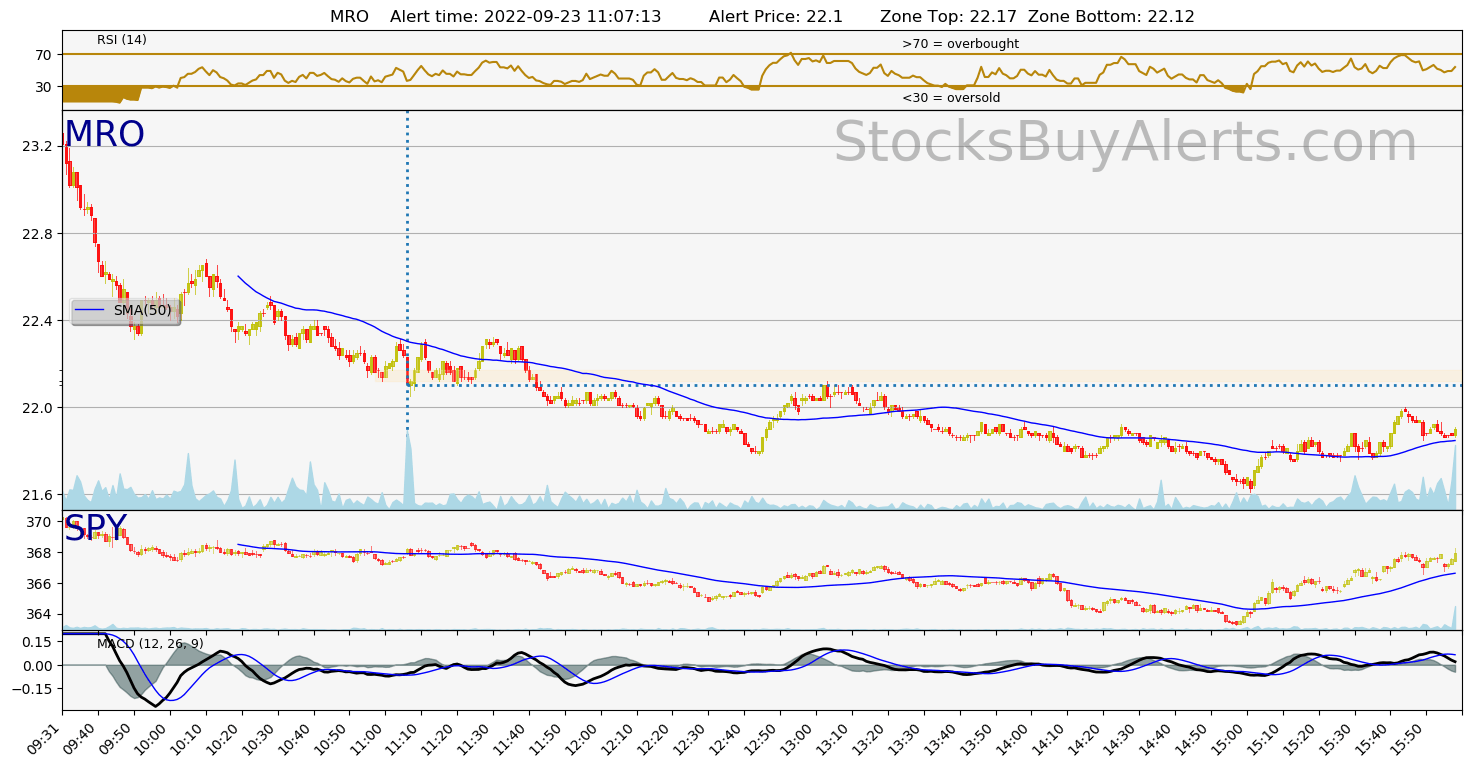Click the 23.2 price axis label
The height and width of the screenshot is (768, 1477).
39,147
